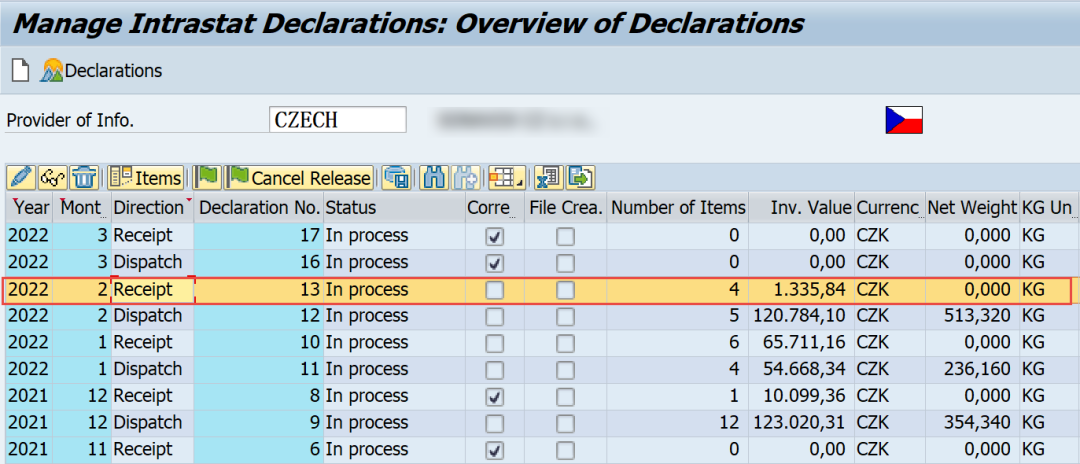Click the Declaration No. column header

pos(259,207)
